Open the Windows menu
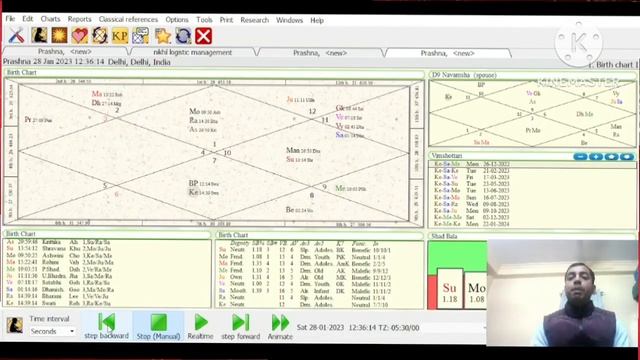 click(x=289, y=20)
